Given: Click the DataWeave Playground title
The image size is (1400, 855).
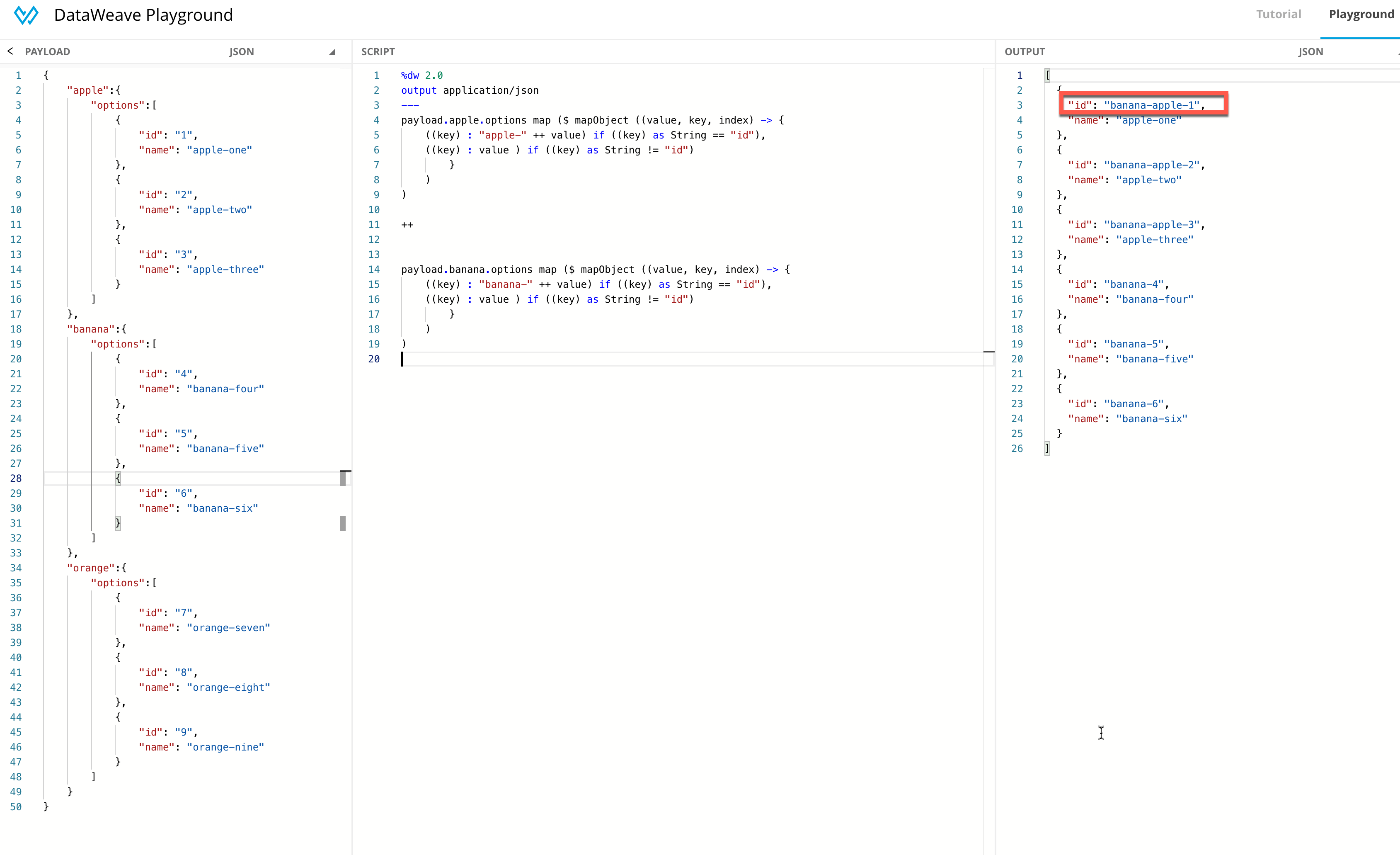Looking at the screenshot, I should 143,15.
